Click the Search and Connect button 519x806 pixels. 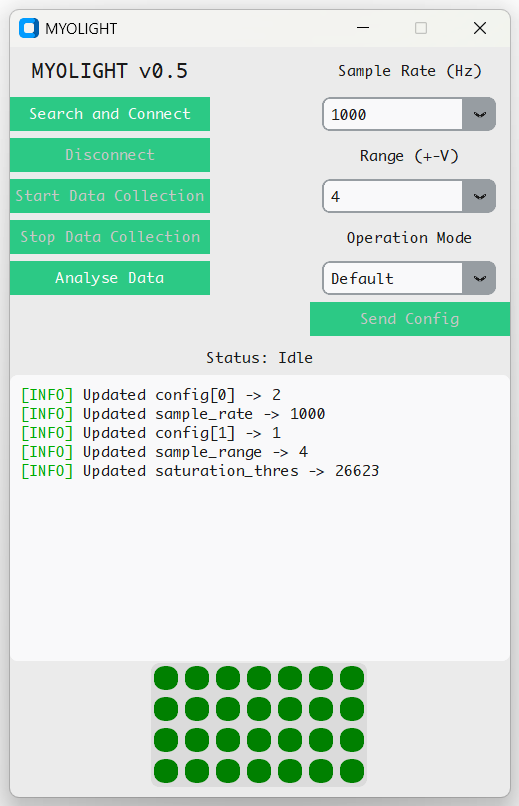click(x=110, y=114)
